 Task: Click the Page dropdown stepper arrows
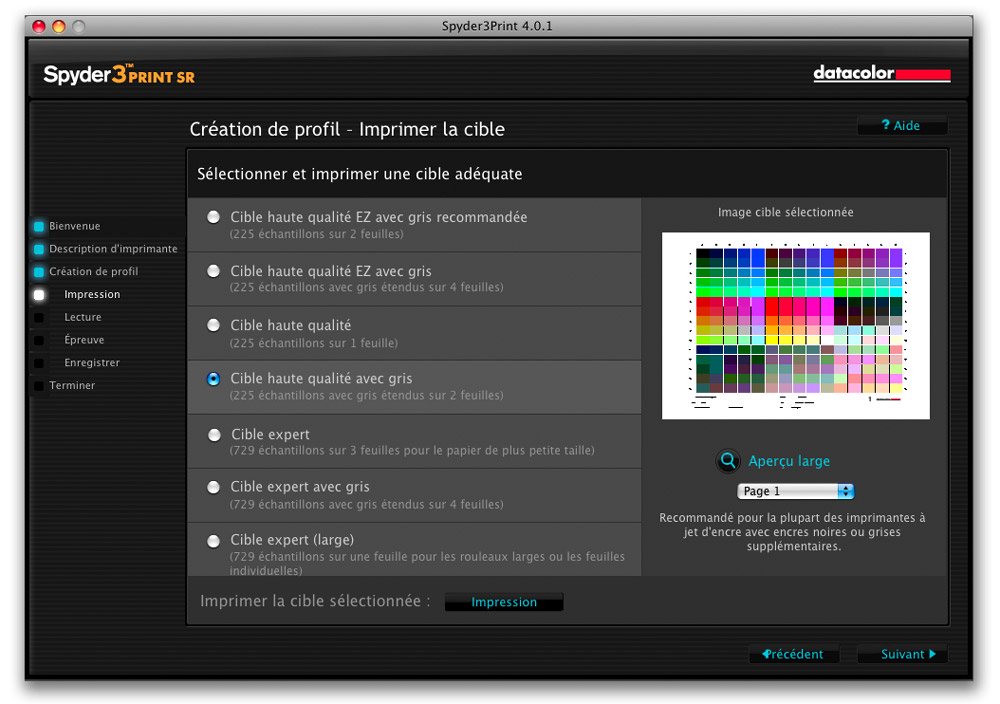846,491
